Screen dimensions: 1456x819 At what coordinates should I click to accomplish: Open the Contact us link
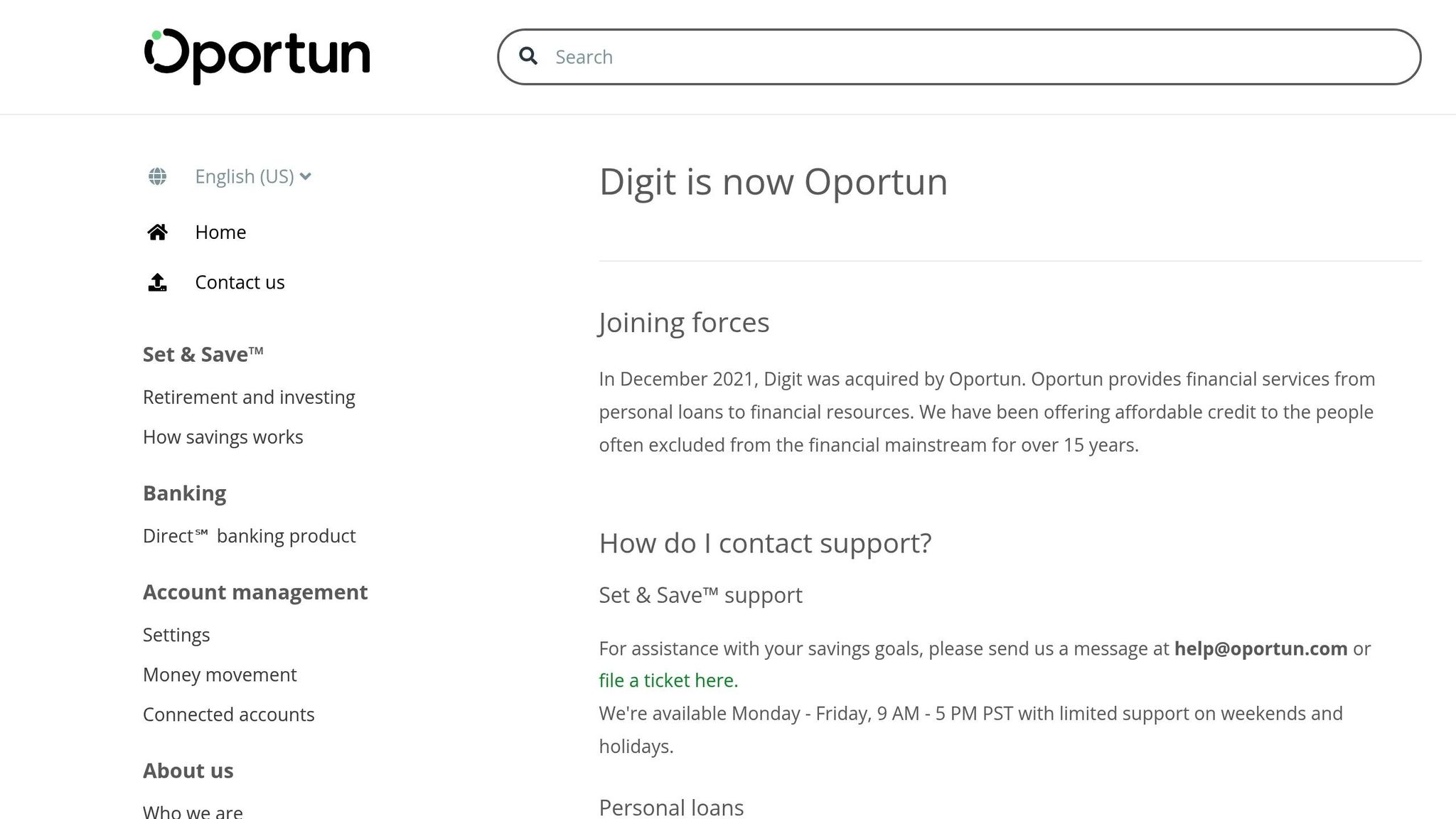pyautogui.click(x=240, y=282)
